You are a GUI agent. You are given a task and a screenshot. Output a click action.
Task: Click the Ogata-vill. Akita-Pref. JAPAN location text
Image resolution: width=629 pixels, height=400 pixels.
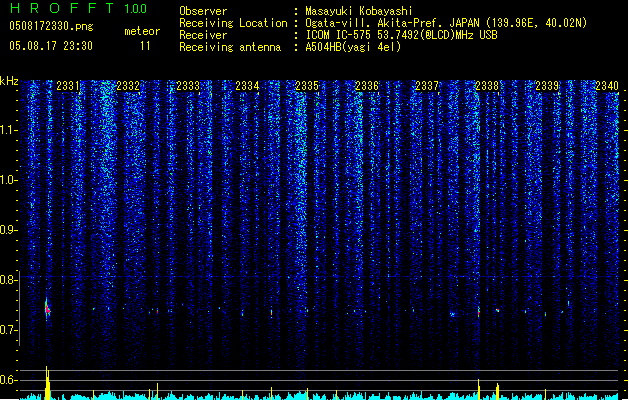(446, 23)
